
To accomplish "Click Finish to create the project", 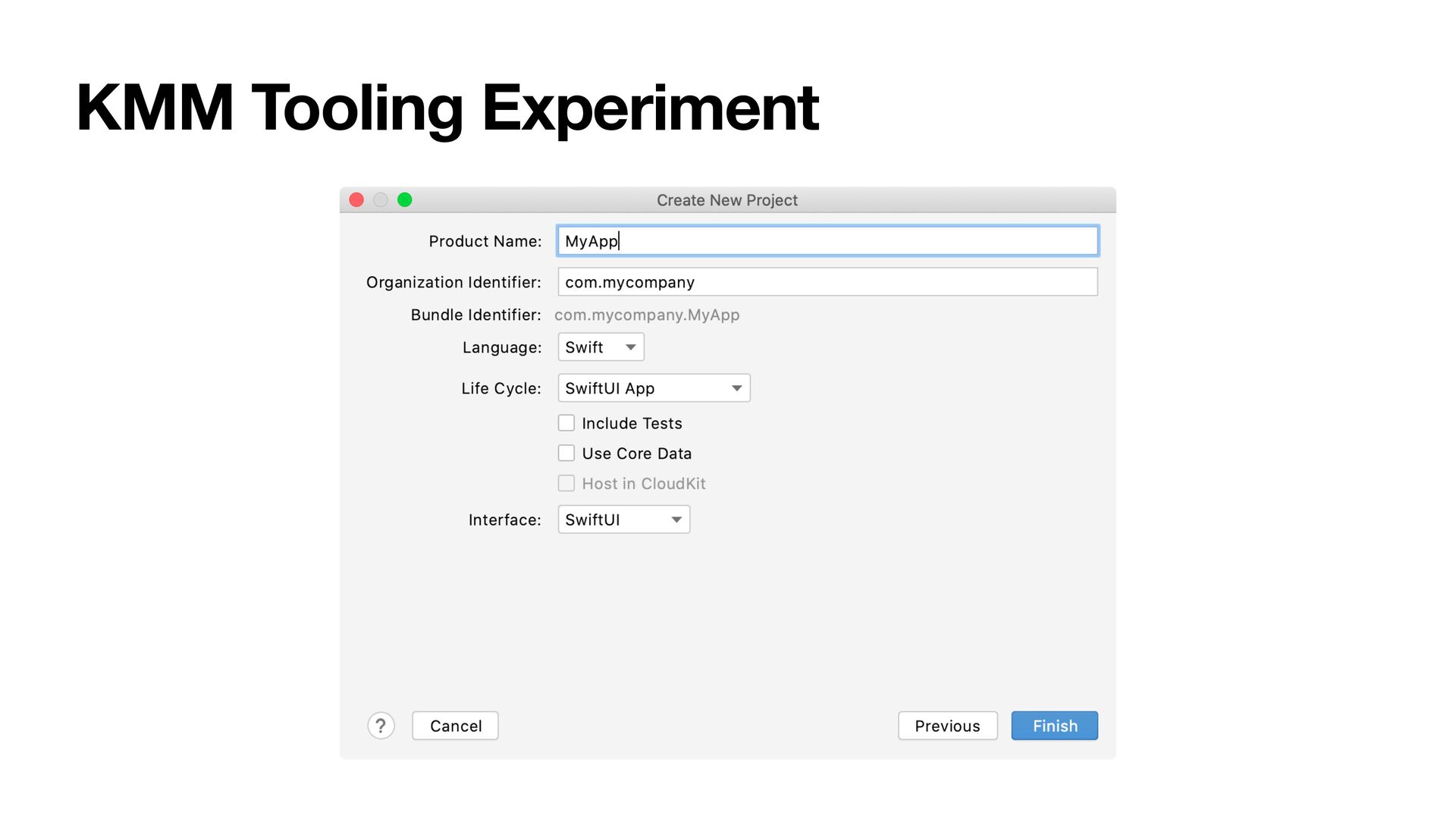I will coord(1055,726).
